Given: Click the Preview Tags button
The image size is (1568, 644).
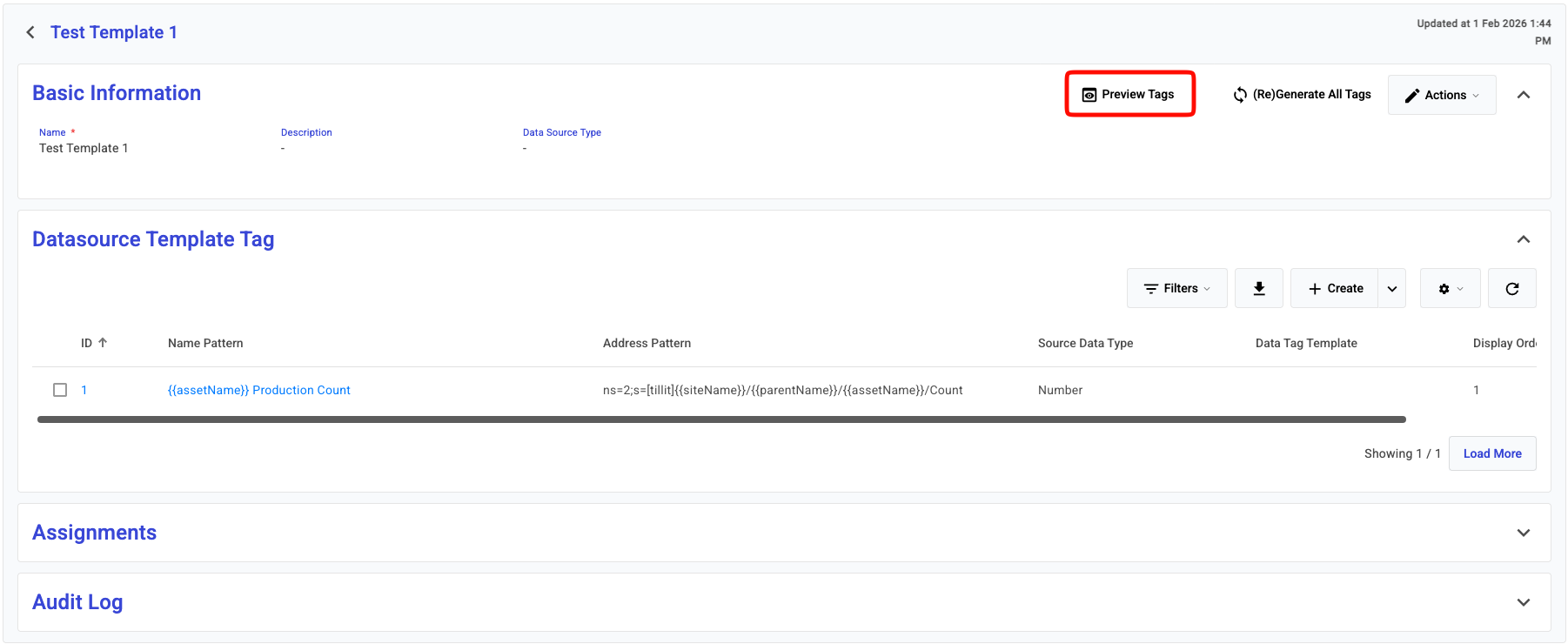Looking at the screenshot, I should 1129,94.
